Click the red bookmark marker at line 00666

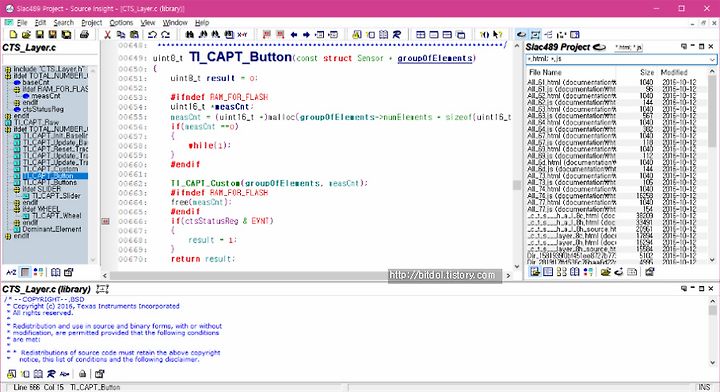click(x=106, y=221)
